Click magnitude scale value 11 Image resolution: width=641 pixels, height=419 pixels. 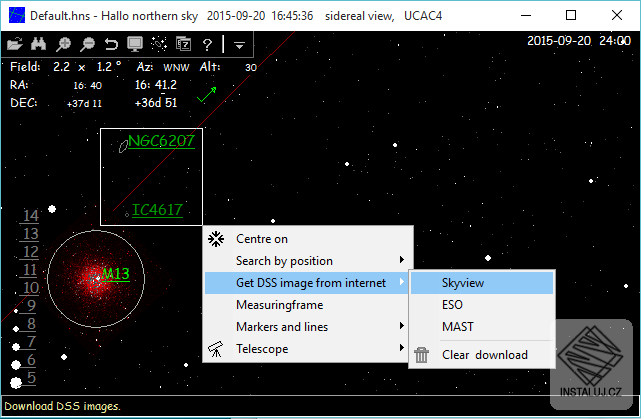click(x=30, y=270)
